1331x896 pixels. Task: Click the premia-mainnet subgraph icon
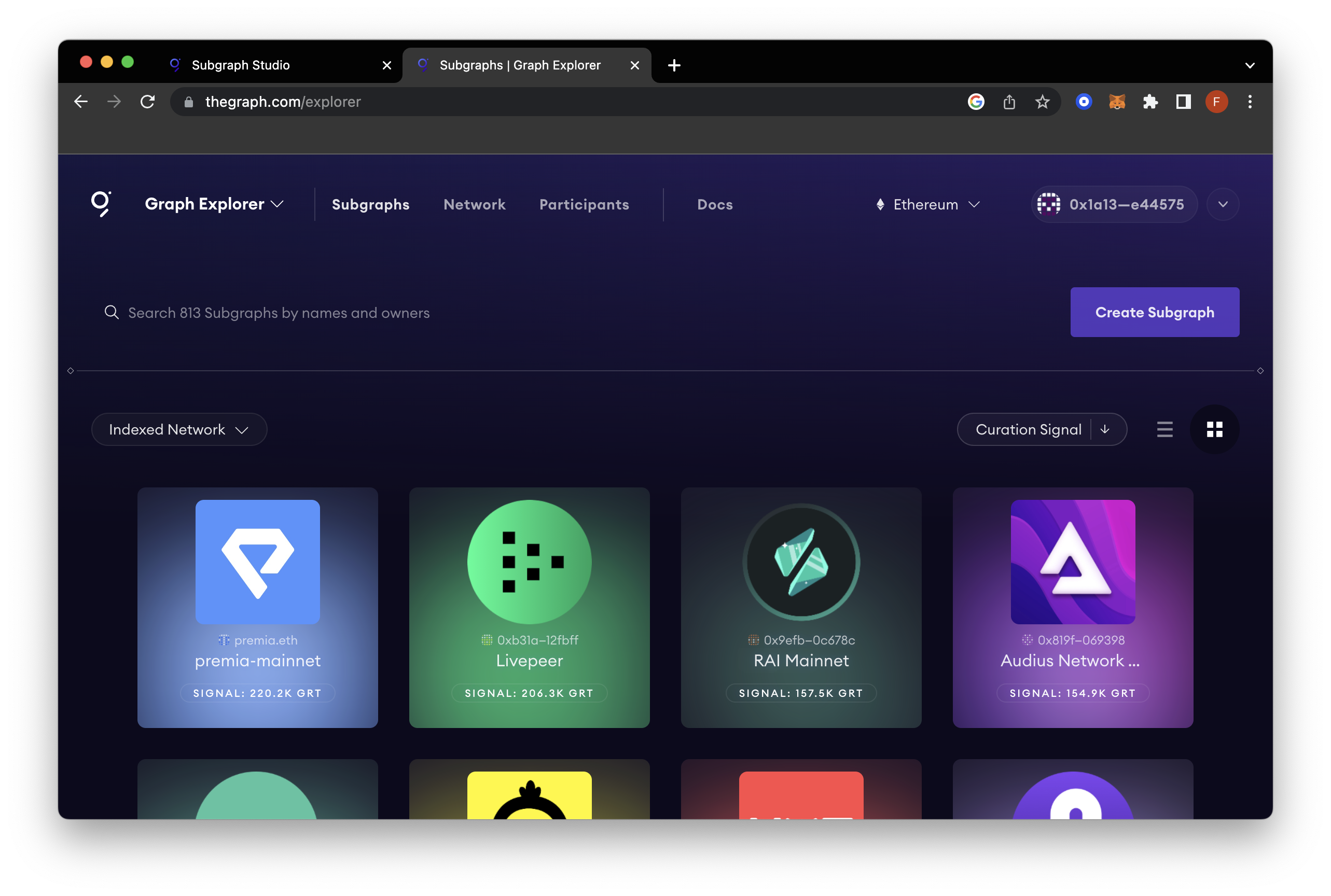tap(257, 562)
